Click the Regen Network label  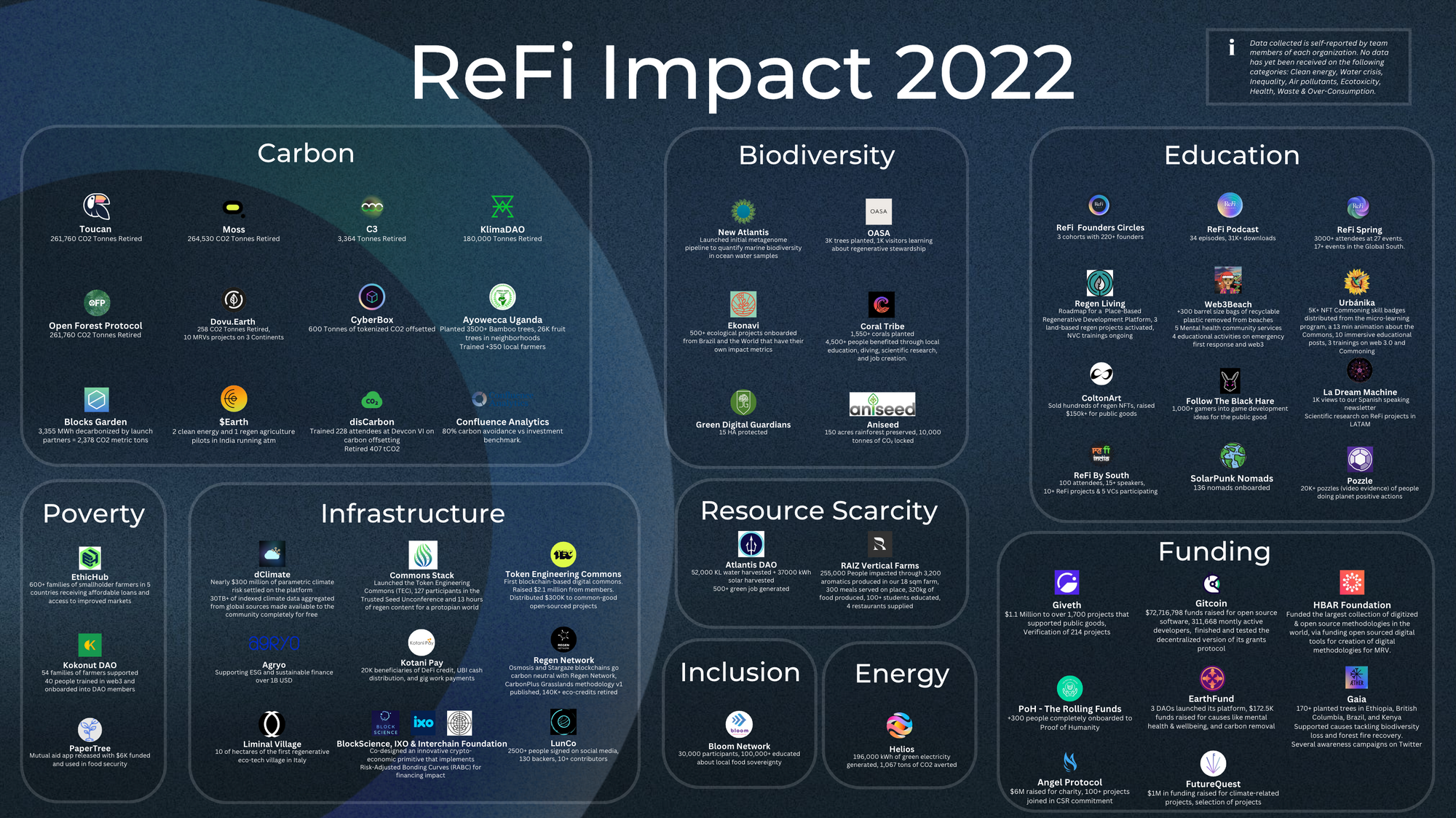click(563, 660)
